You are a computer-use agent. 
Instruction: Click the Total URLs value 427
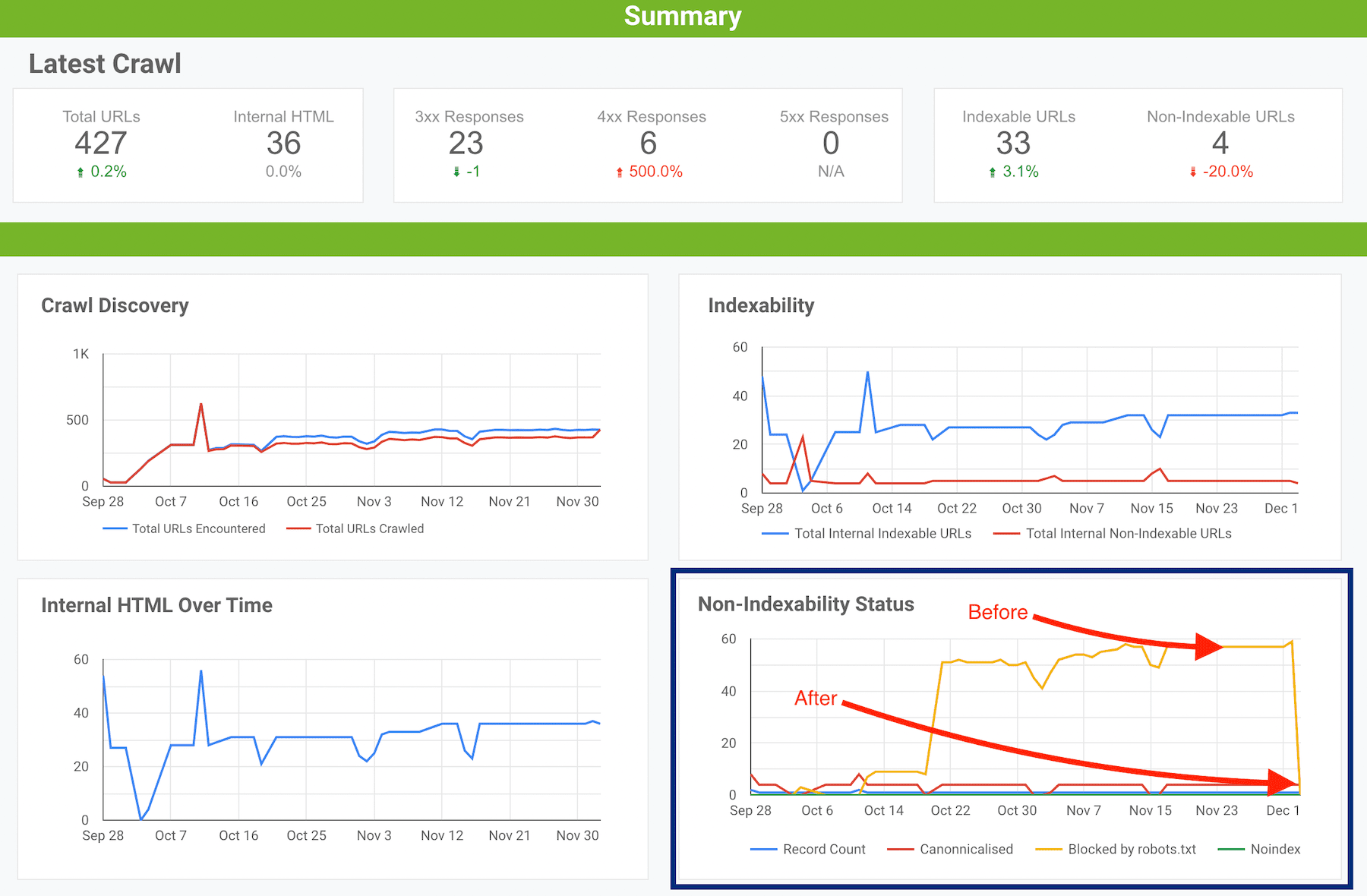click(x=101, y=143)
